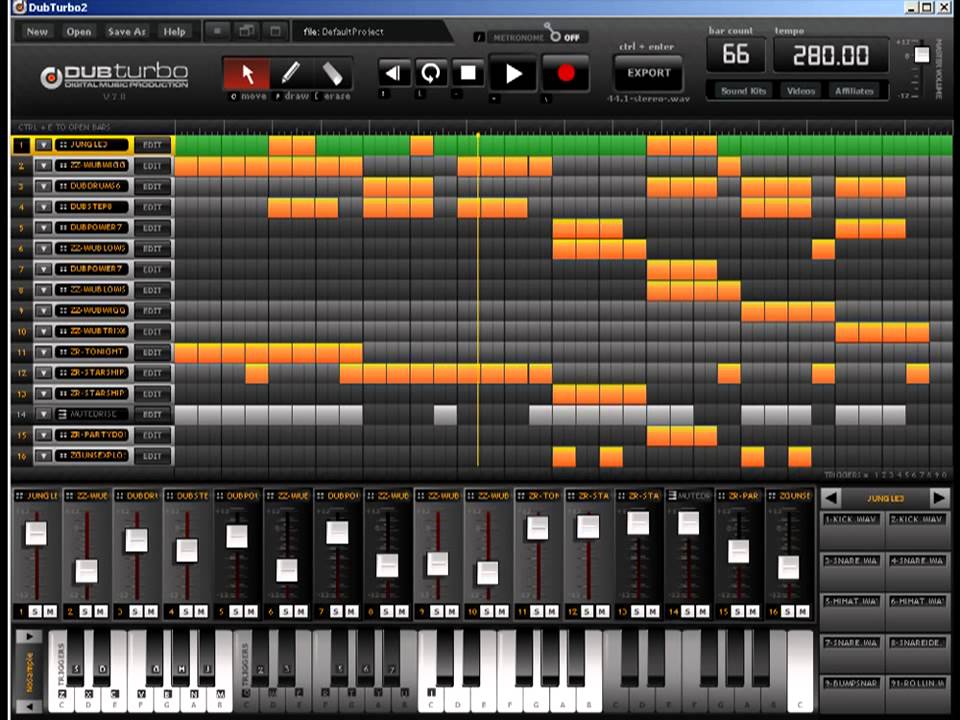
Task: Open the dropdown for track 16 ZOUNSEXPLO
Action: pos(43,456)
